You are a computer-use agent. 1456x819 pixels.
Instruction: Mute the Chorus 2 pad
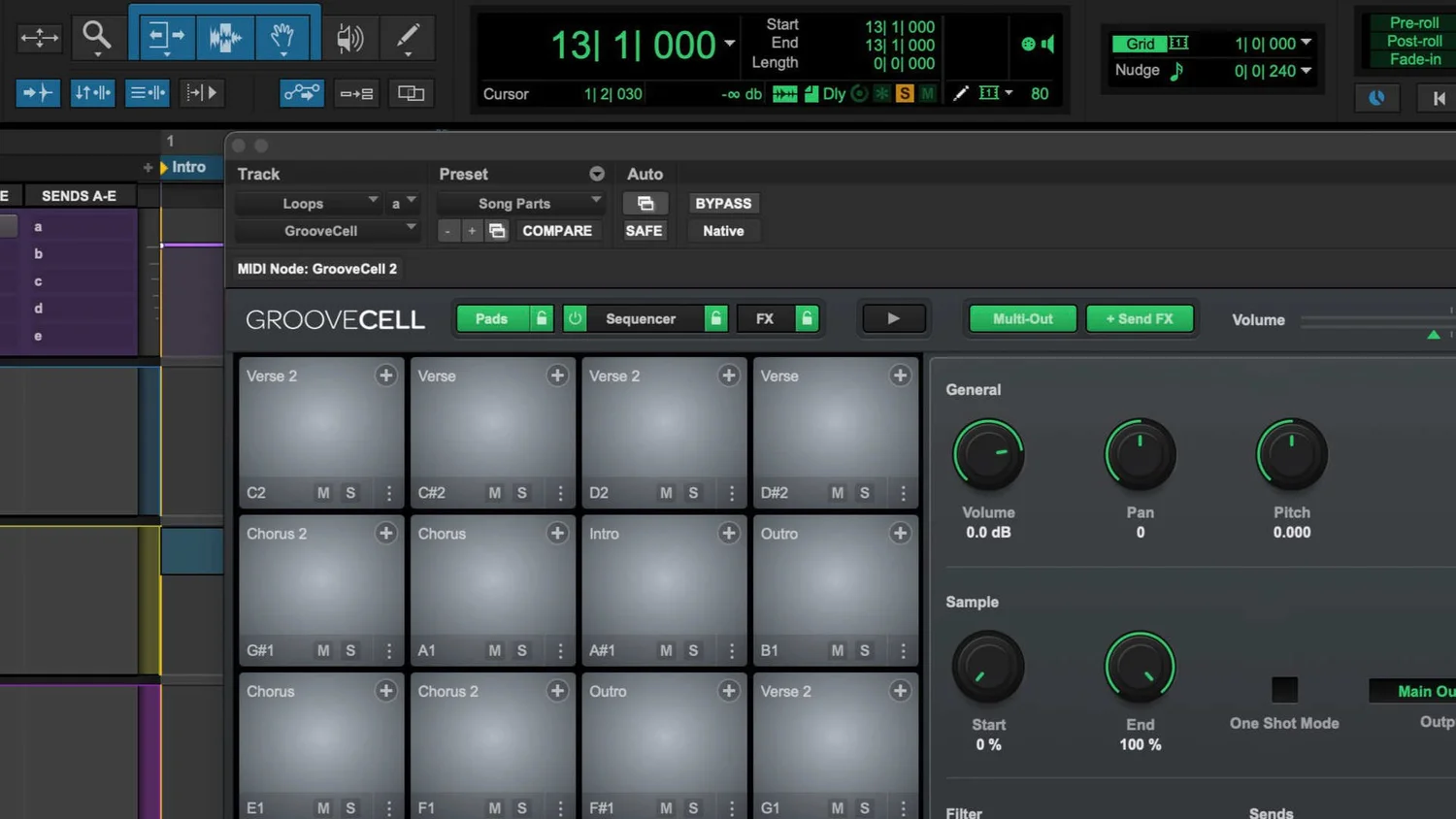coord(321,650)
